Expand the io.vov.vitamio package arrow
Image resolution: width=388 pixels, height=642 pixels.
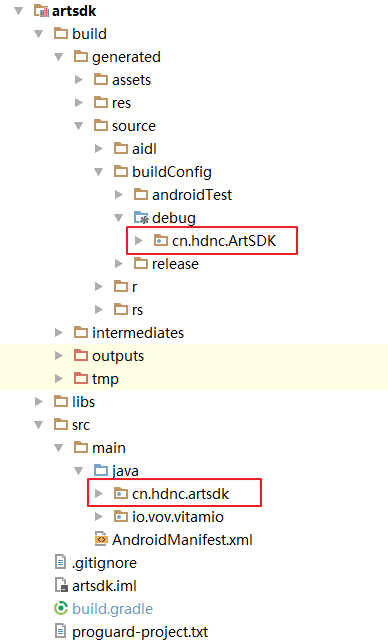click(x=99, y=516)
